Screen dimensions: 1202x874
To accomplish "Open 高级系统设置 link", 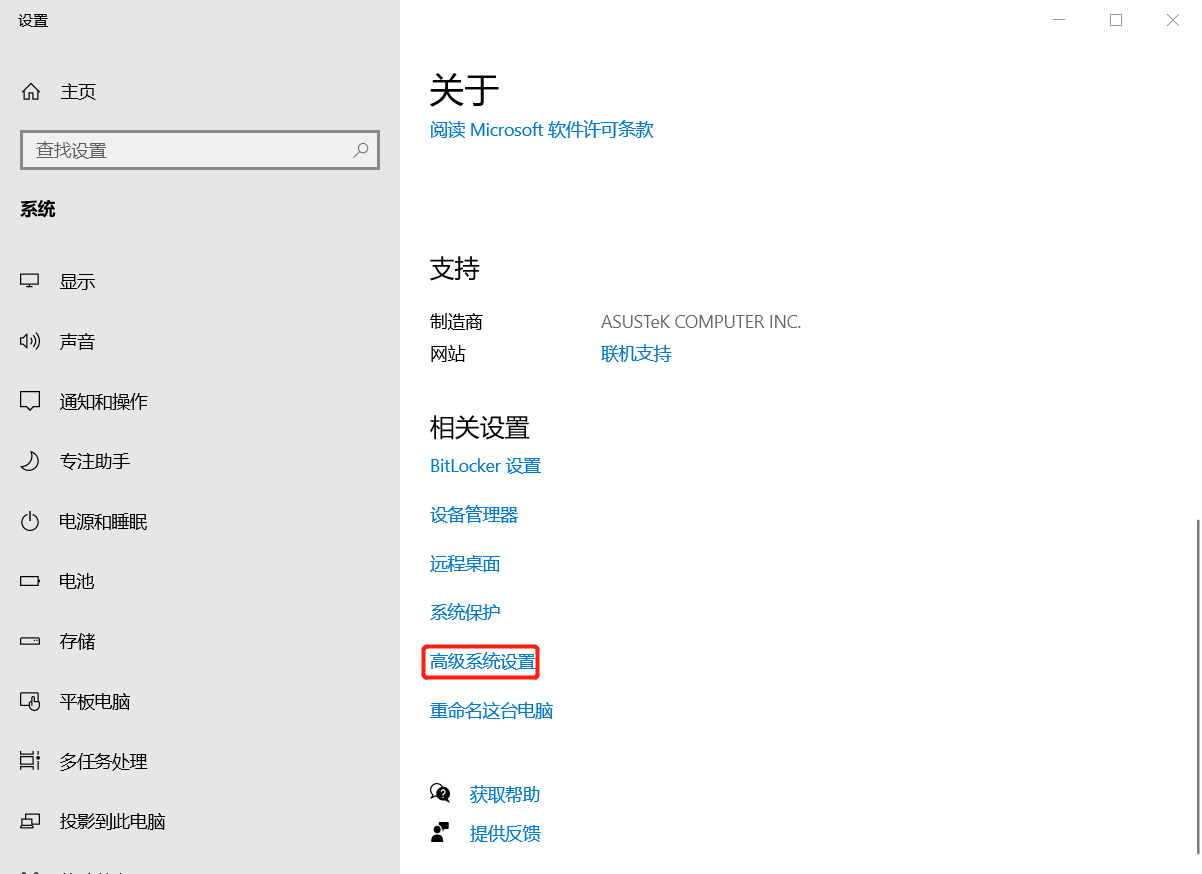I will [x=483, y=661].
